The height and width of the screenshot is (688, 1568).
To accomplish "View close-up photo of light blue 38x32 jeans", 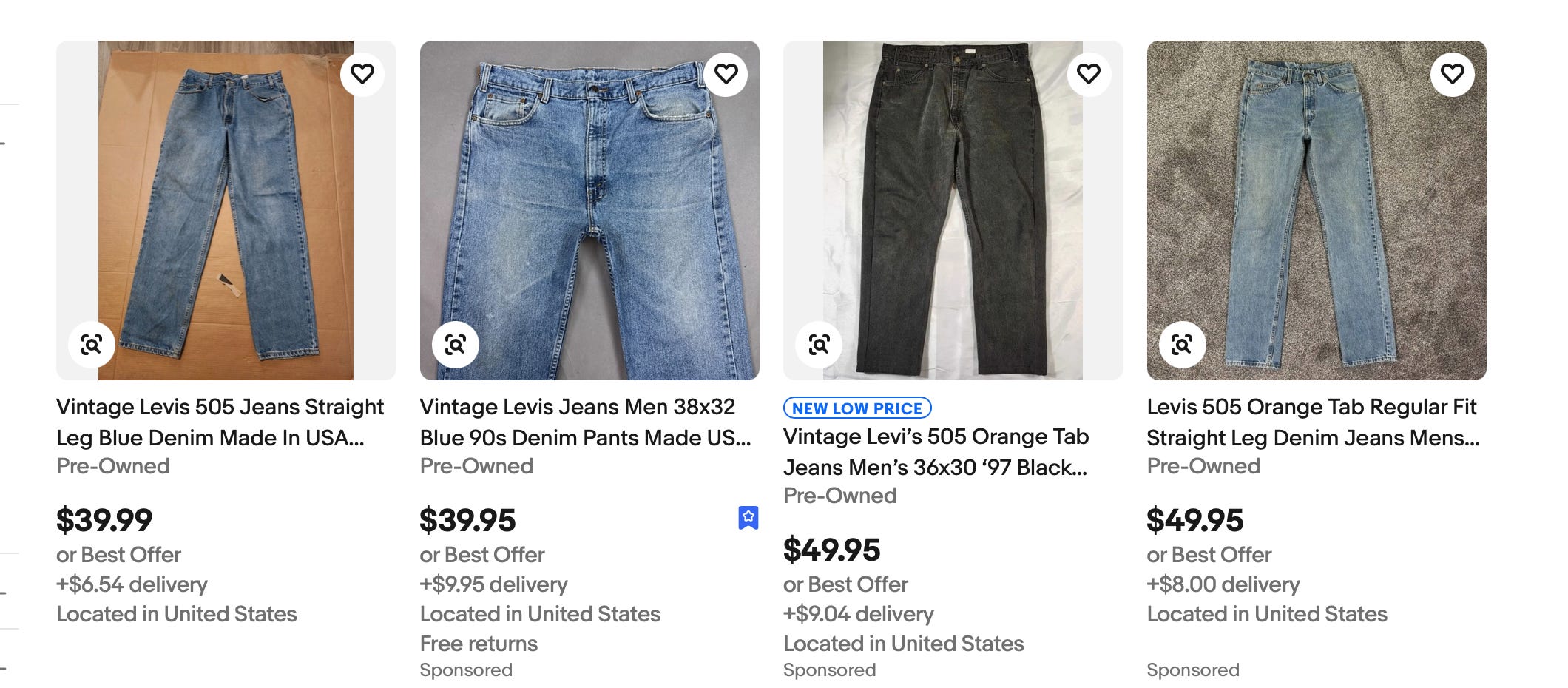I will click(589, 210).
